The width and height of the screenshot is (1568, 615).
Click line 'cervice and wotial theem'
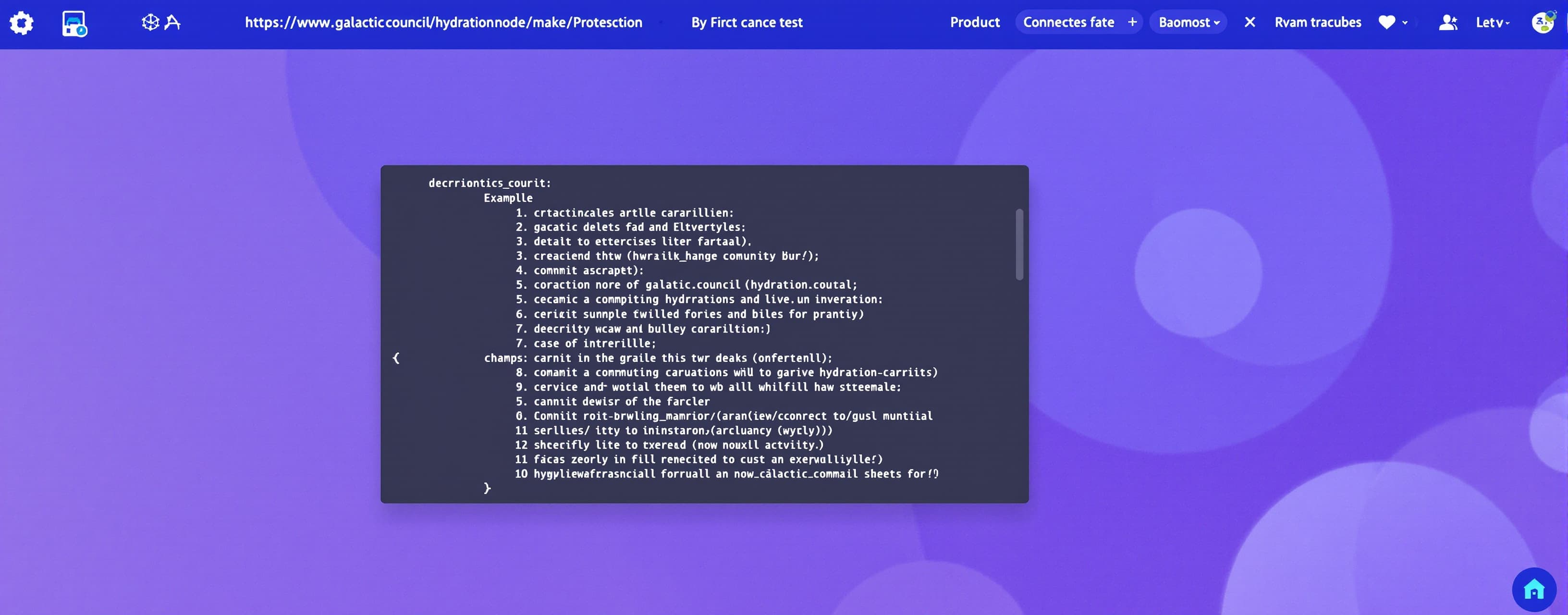708,387
